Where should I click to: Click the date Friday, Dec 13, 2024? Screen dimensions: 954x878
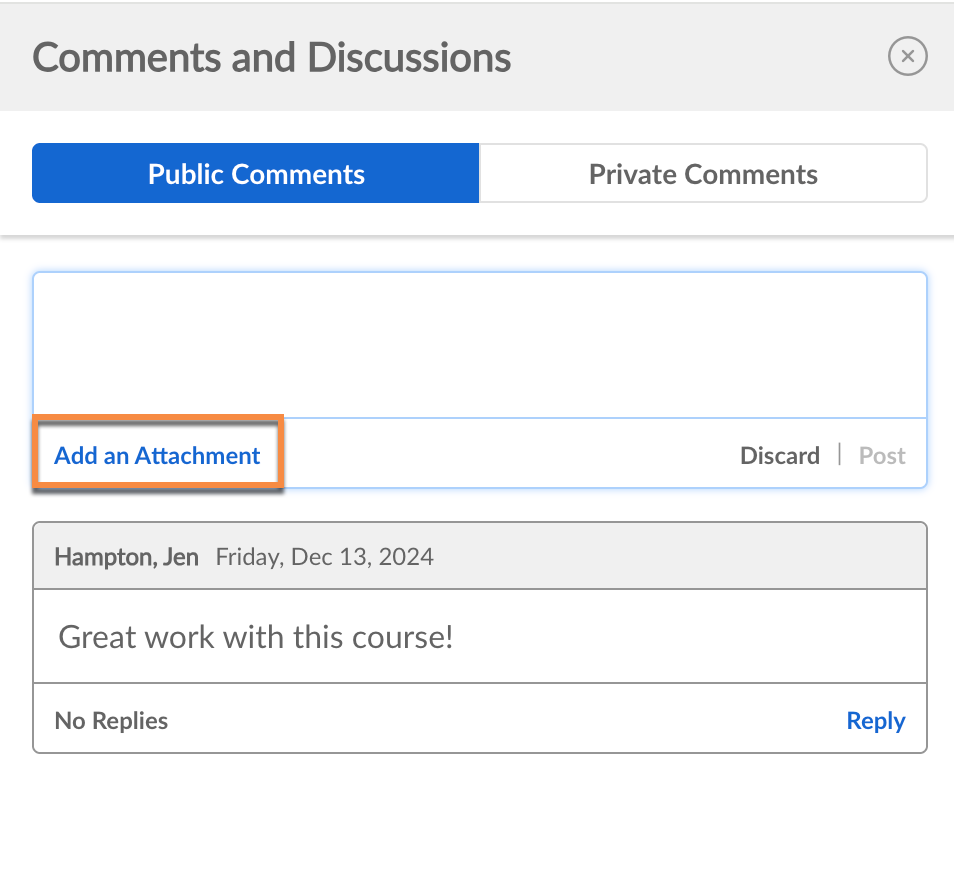(x=325, y=557)
